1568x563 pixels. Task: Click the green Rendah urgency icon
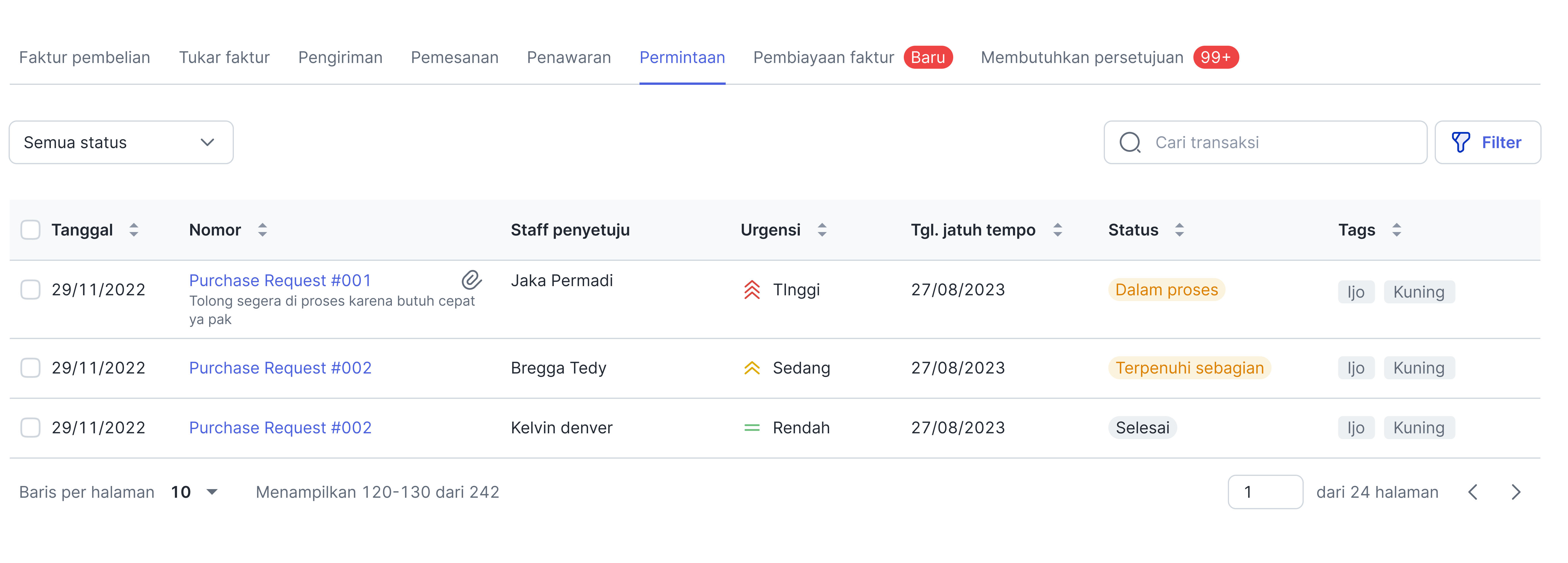752,428
